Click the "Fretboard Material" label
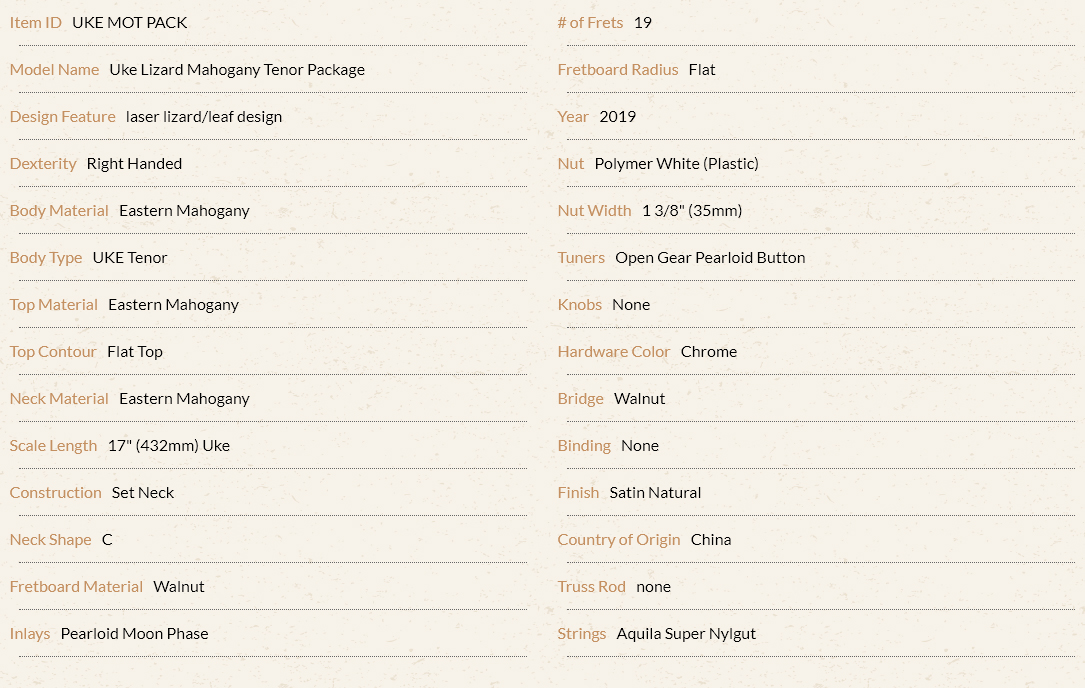This screenshot has width=1085, height=688. click(x=76, y=588)
